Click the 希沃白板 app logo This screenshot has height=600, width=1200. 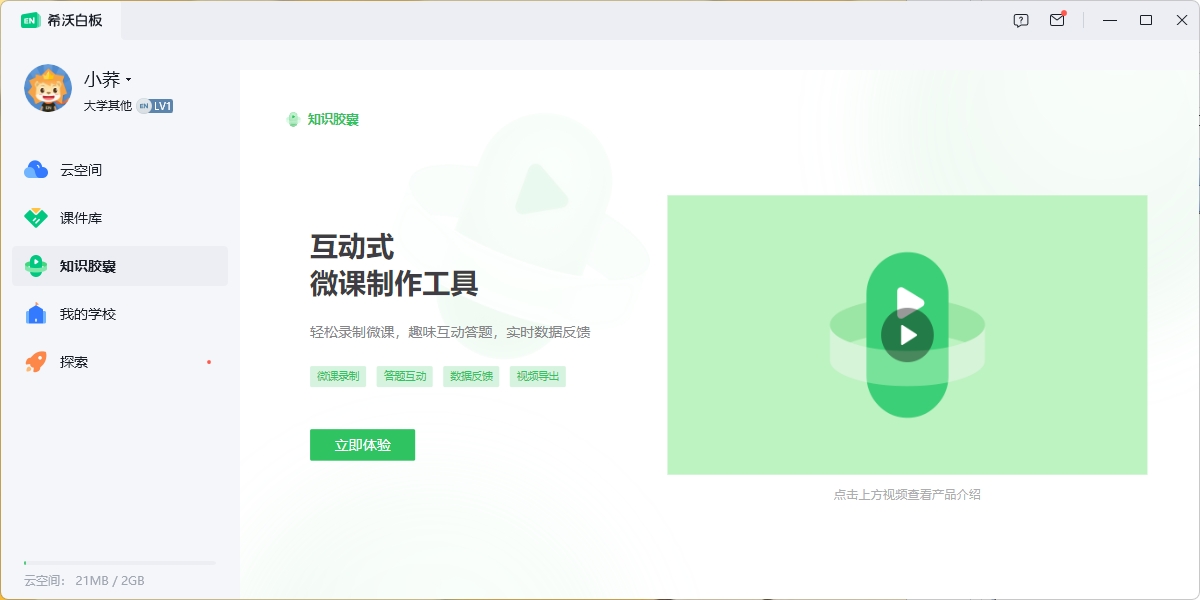(x=30, y=20)
